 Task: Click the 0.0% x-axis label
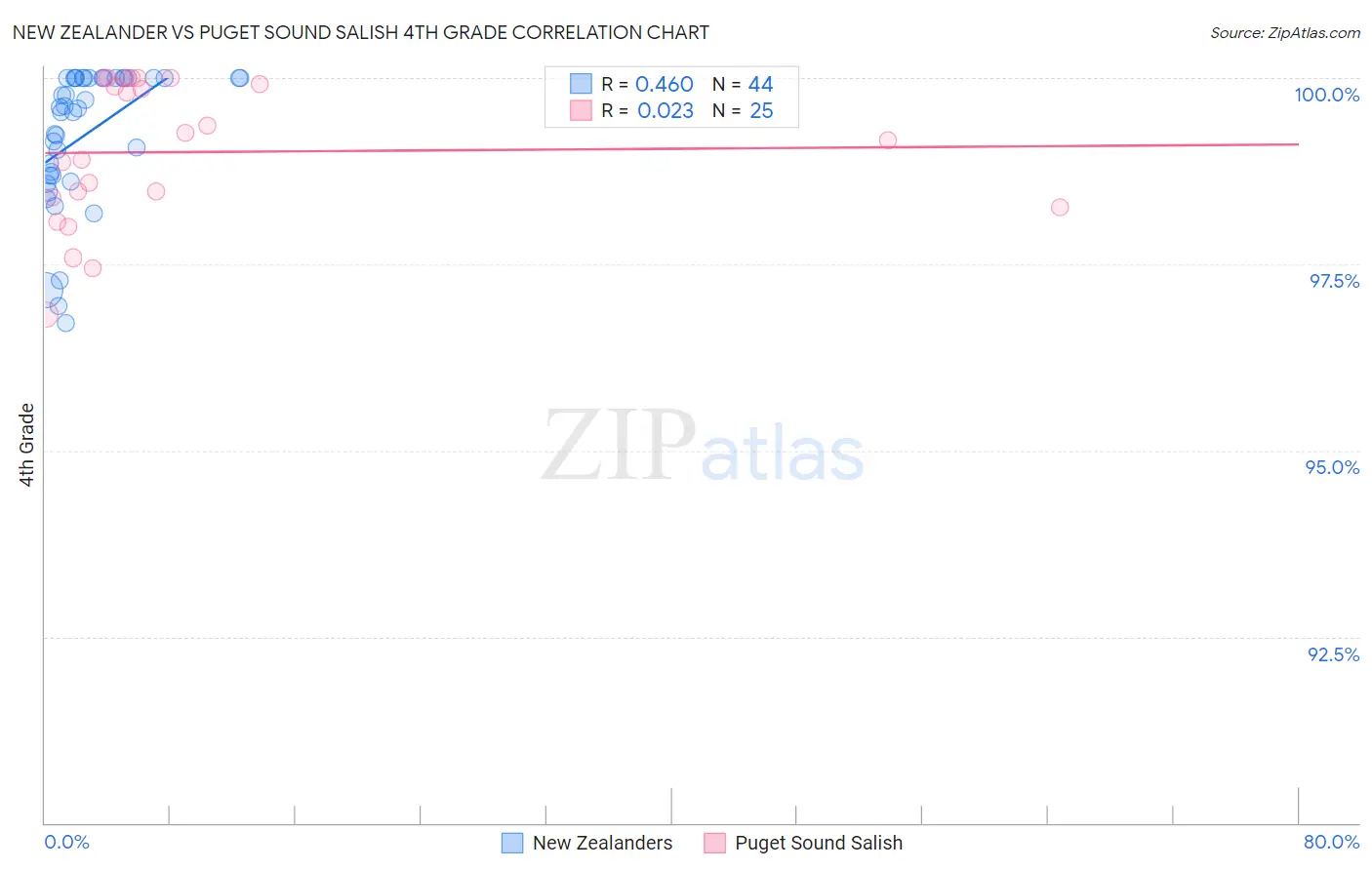coord(67,842)
